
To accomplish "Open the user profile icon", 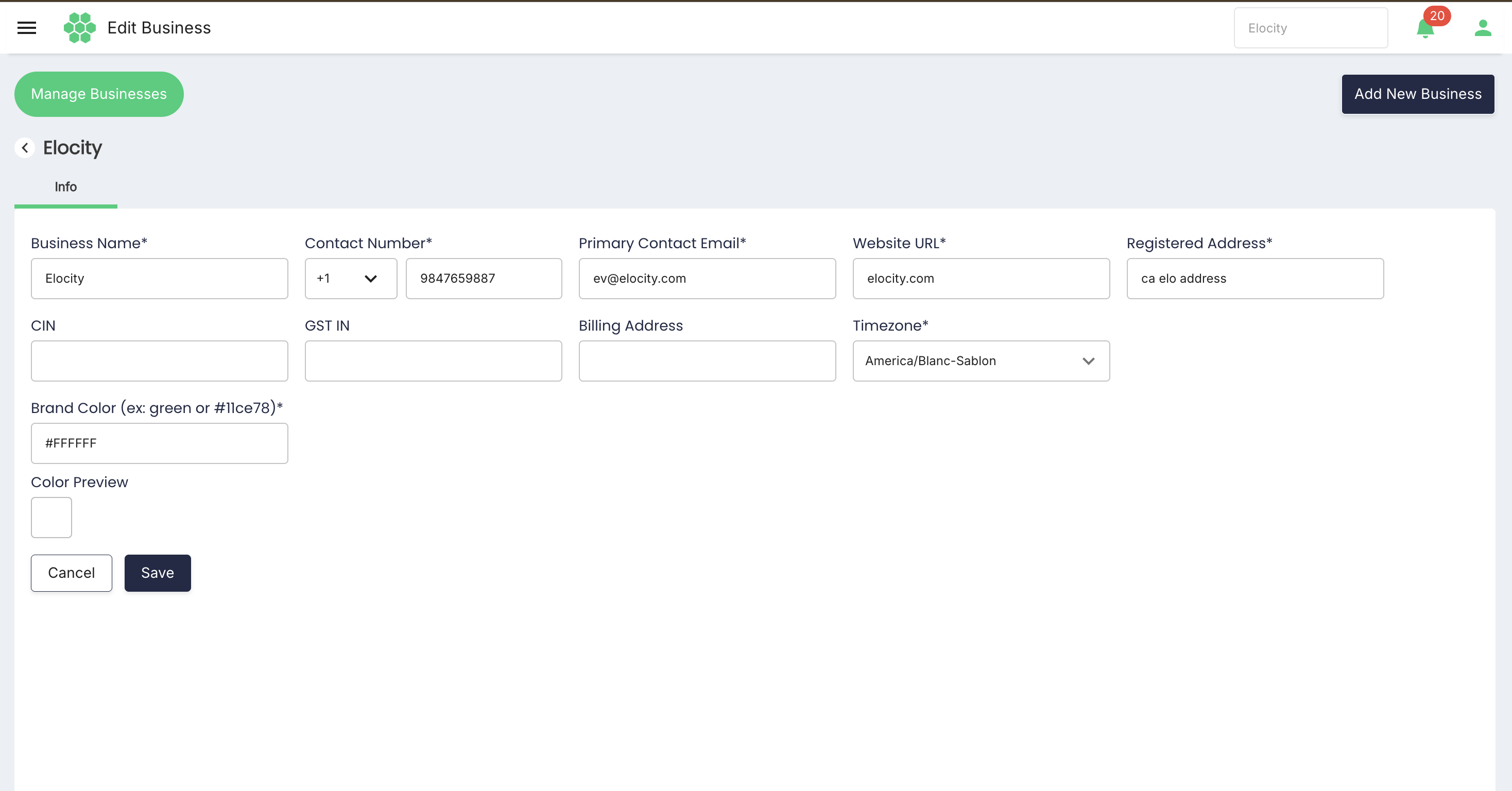I will tap(1483, 28).
